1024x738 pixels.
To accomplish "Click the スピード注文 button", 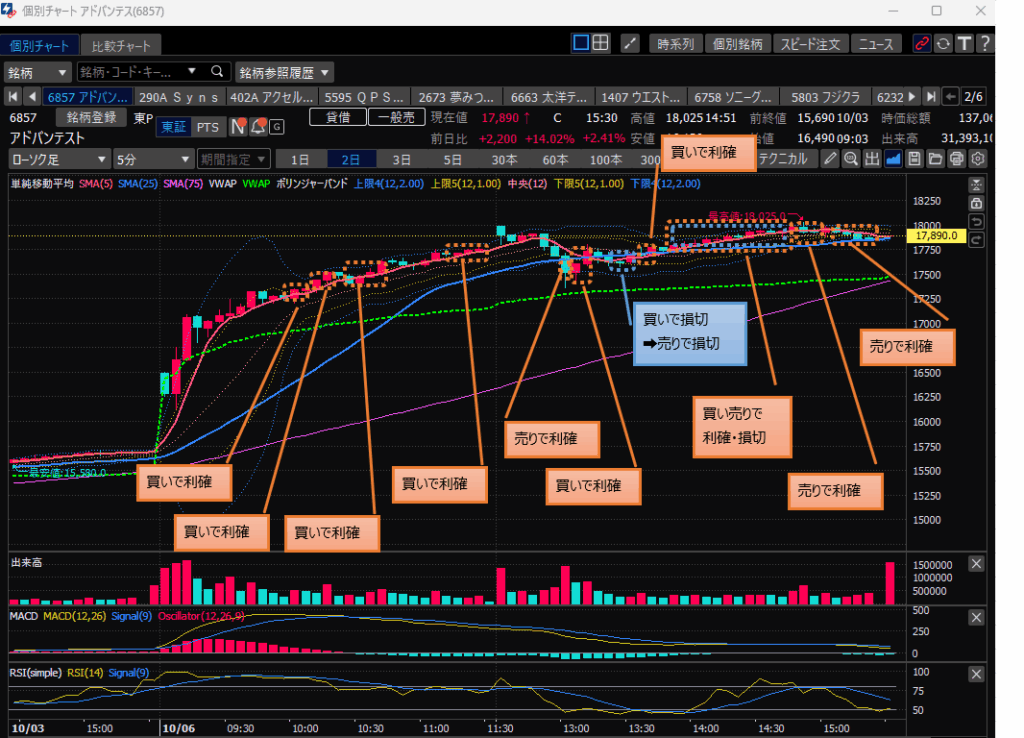I will click(x=812, y=44).
